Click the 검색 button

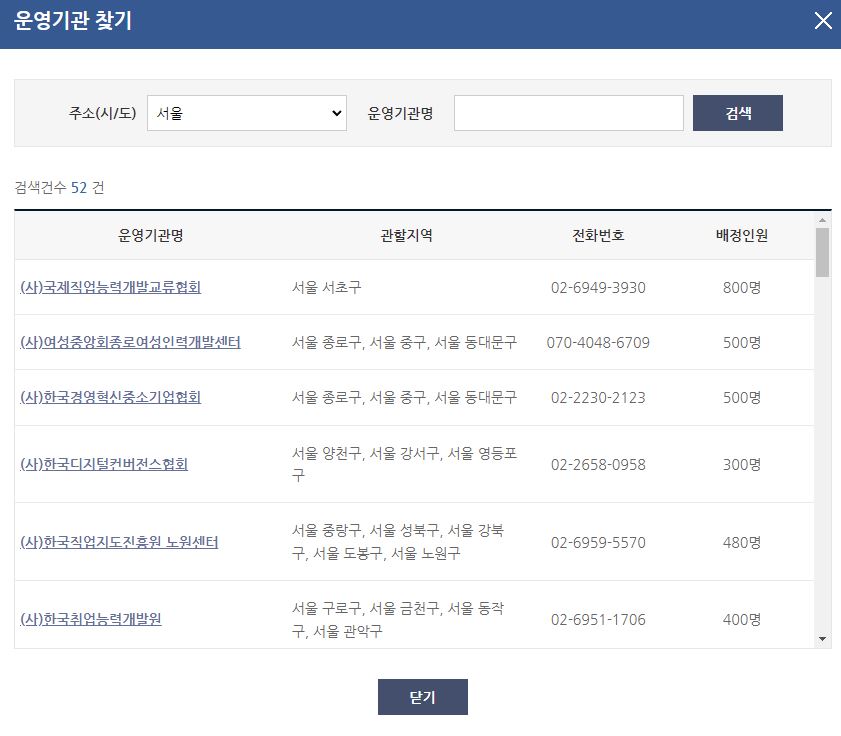click(737, 113)
